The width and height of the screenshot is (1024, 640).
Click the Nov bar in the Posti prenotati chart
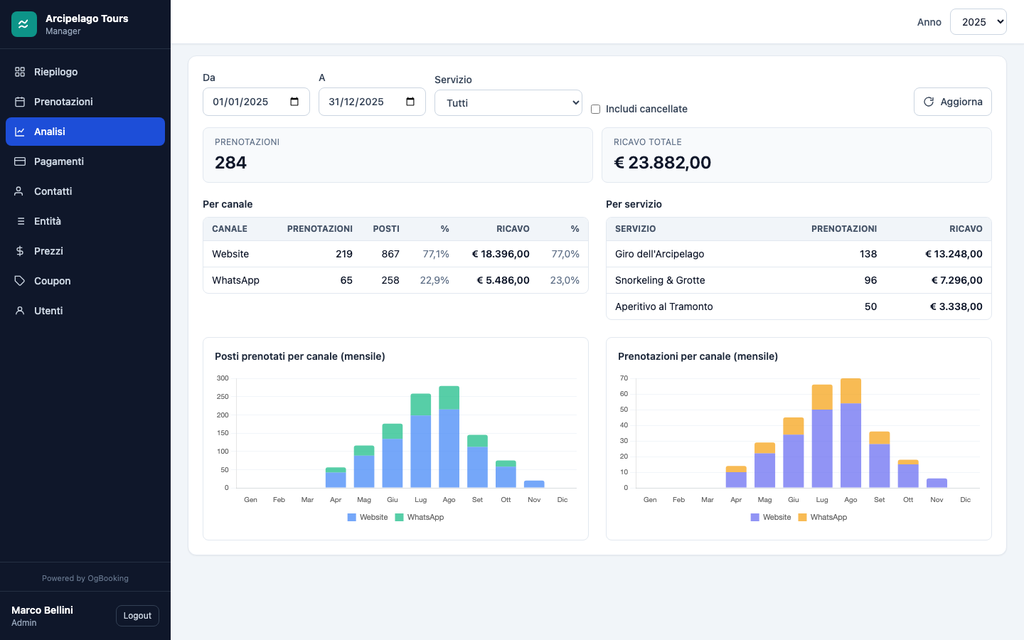(534, 484)
